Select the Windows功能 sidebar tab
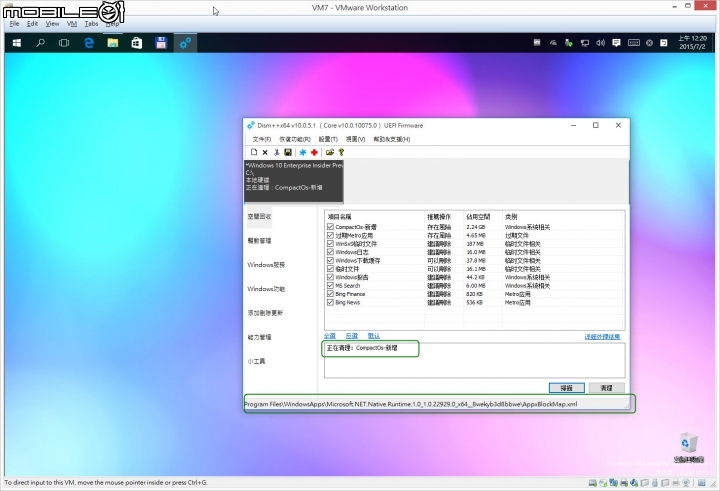720x491 pixels. click(x=266, y=289)
